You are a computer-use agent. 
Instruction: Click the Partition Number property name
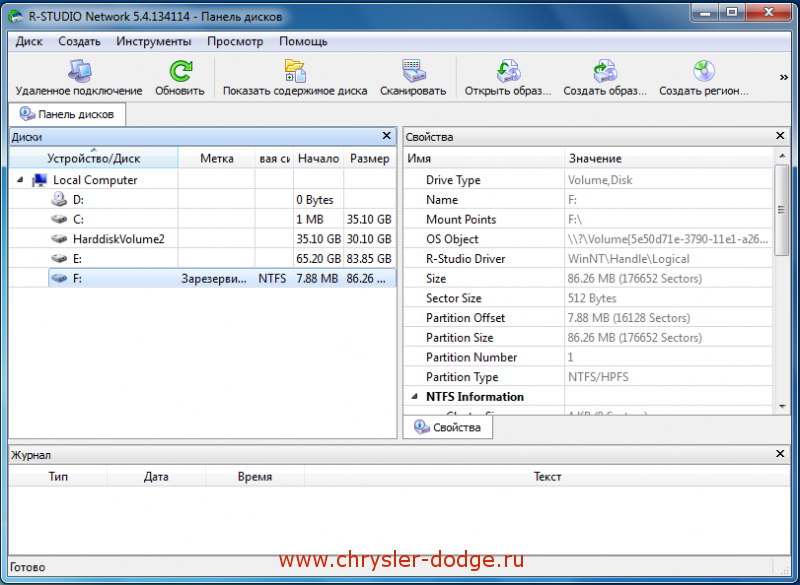coord(471,357)
